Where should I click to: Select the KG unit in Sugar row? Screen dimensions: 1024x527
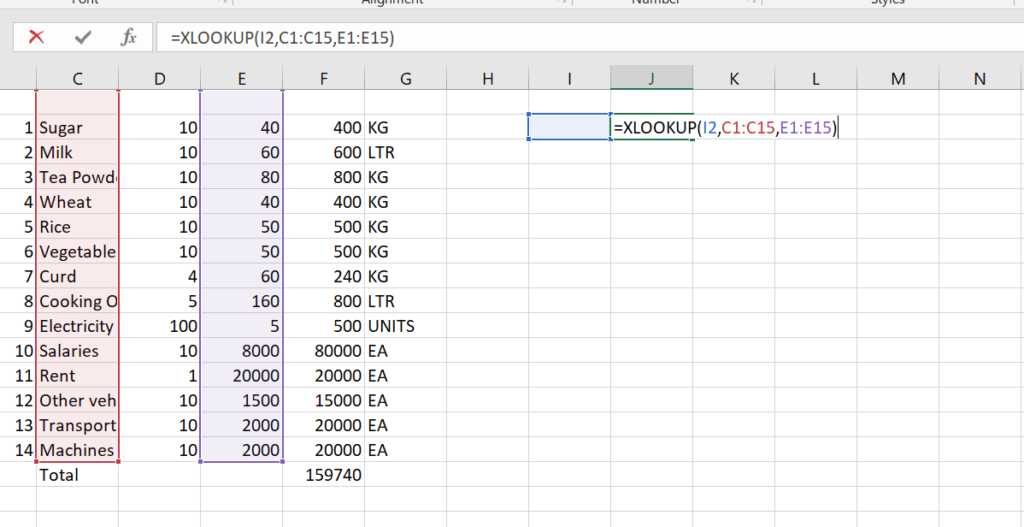[x=406, y=127]
